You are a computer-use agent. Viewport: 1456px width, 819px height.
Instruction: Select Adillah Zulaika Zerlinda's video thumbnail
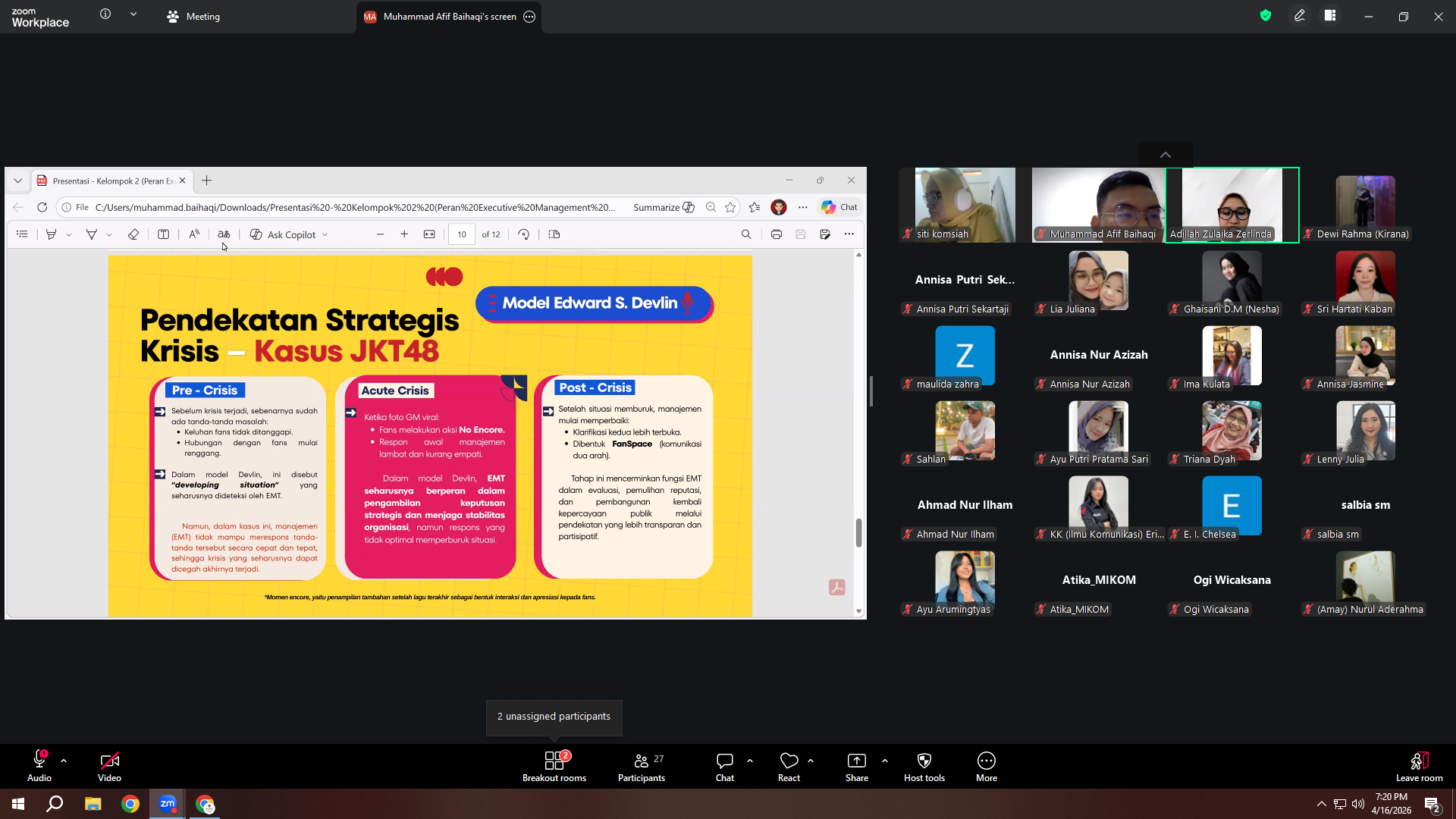coord(1232,205)
